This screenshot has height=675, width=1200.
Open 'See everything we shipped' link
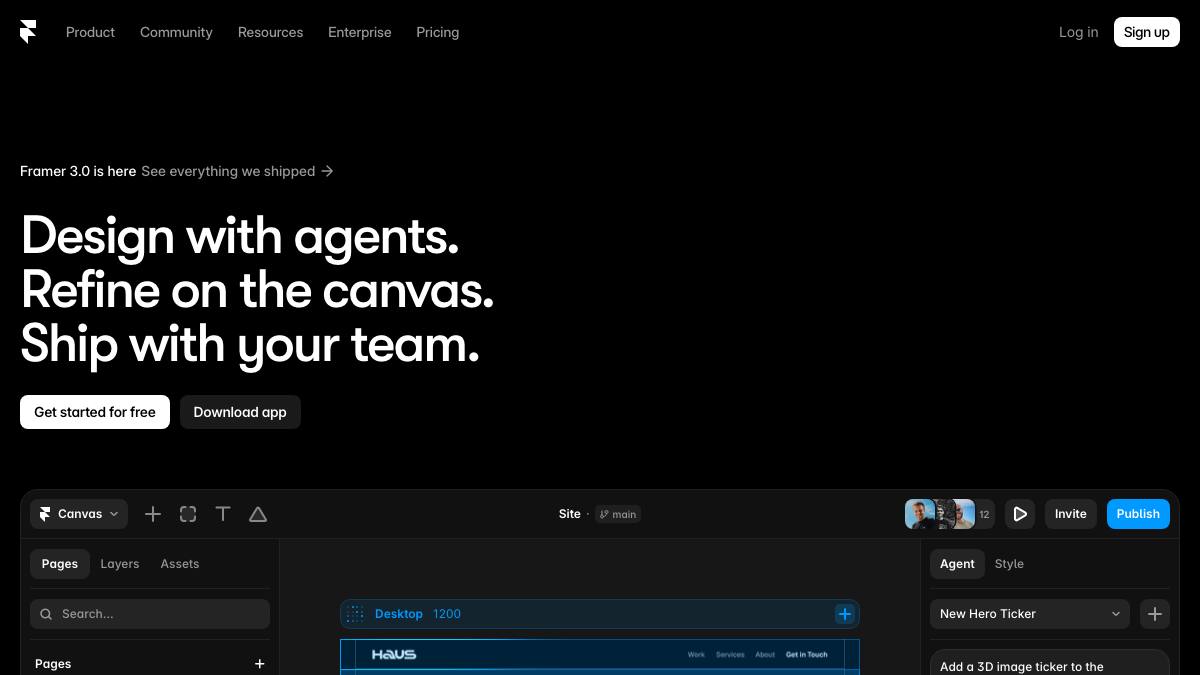click(x=237, y=171)
